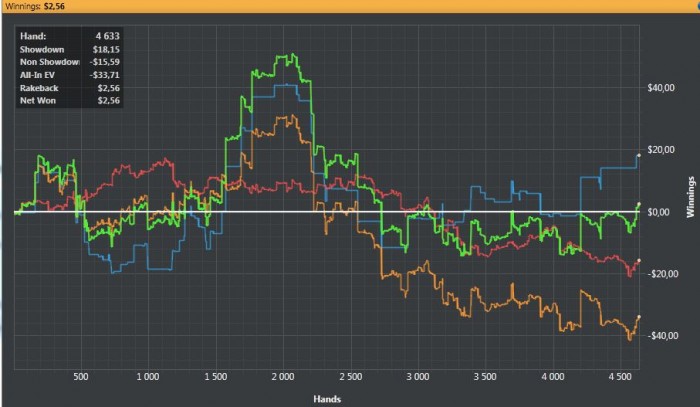
Task: Click the -$40,00 y-axis label
Action: coord(662,336)
